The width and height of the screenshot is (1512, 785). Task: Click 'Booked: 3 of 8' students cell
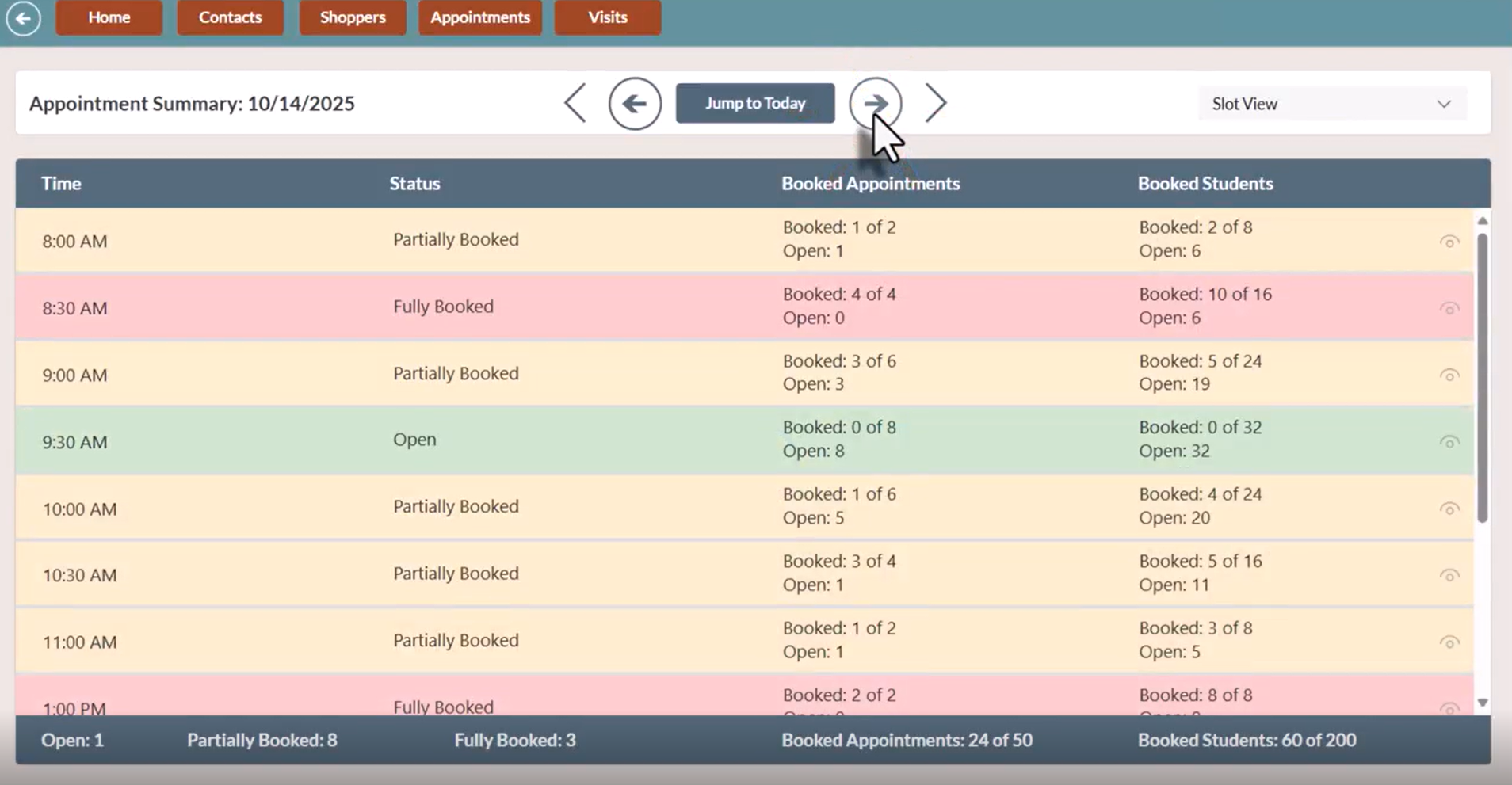click(1196, 627)
